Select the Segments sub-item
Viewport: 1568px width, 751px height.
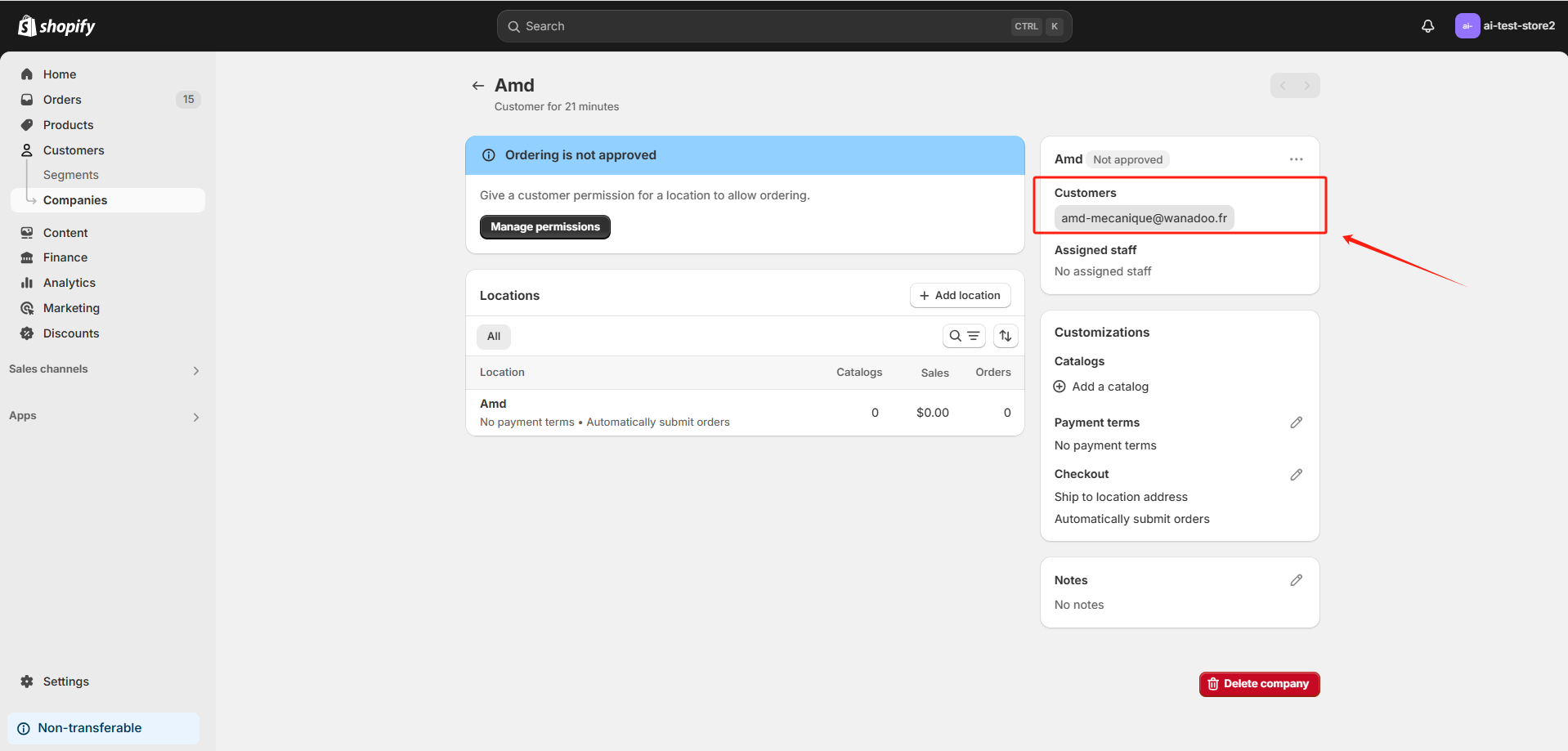coord(70,175)
